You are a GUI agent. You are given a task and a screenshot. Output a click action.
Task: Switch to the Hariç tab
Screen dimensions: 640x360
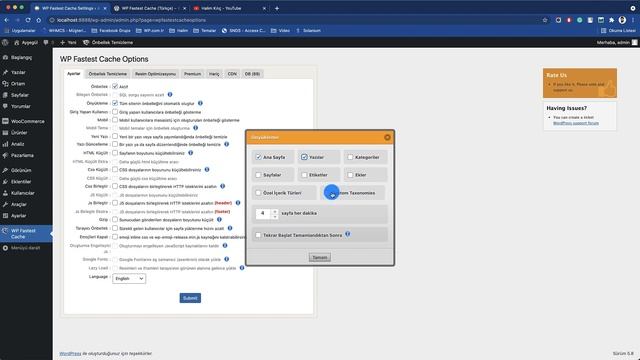click(214, 74)
